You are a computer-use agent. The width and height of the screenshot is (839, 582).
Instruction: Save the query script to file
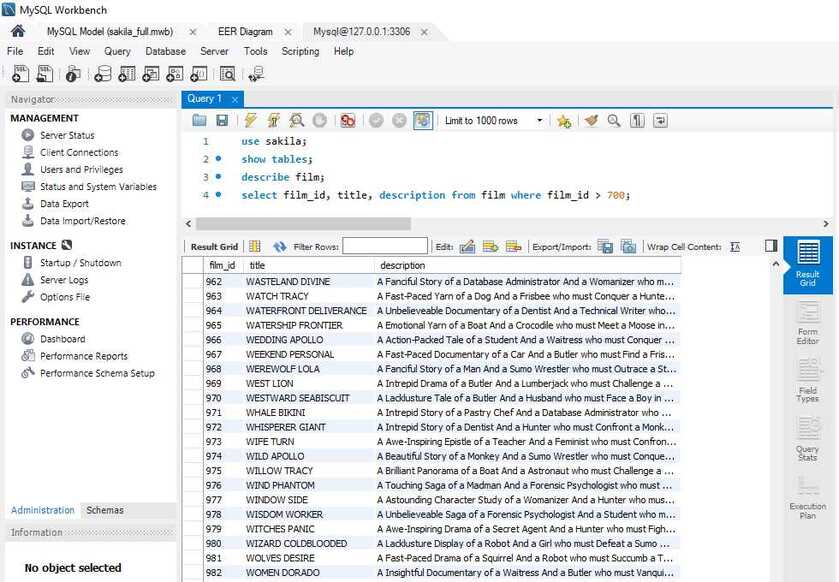pyautogui.click(x=222, y=121)
